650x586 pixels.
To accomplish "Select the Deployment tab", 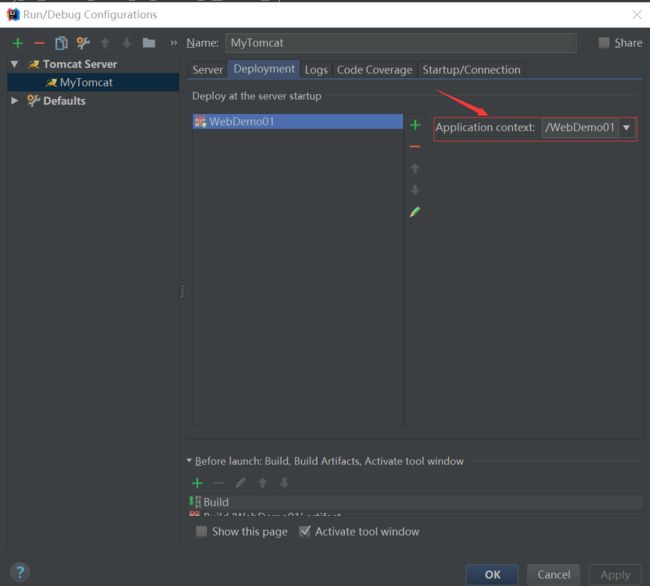I will [x=264, y=69].
